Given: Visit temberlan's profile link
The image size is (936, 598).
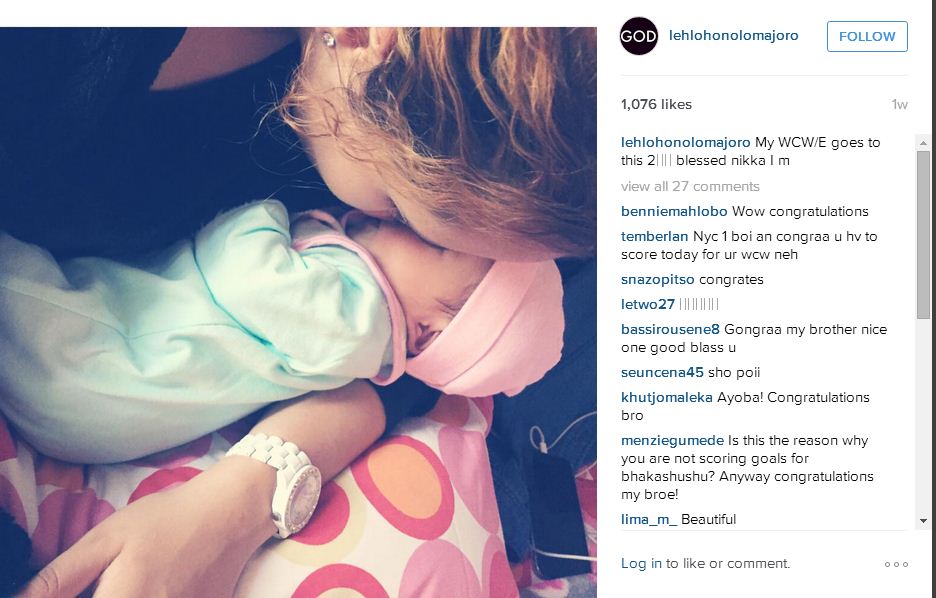Looking at the screenshot, I should 654,236.
